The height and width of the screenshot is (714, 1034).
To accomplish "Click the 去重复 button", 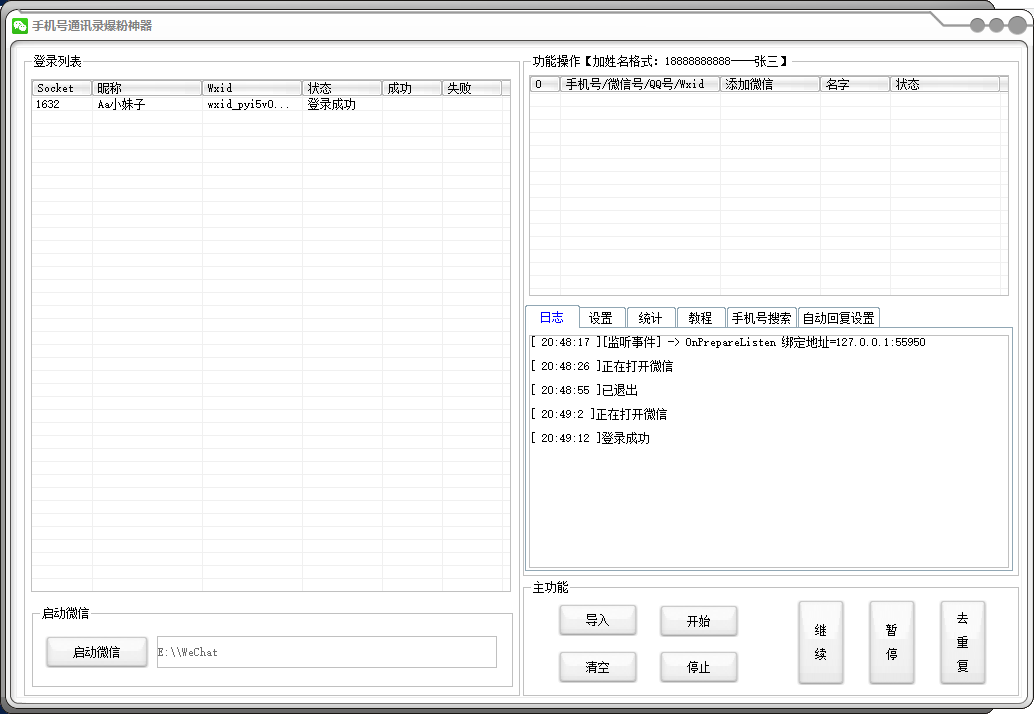I will [x=962, y=642].
